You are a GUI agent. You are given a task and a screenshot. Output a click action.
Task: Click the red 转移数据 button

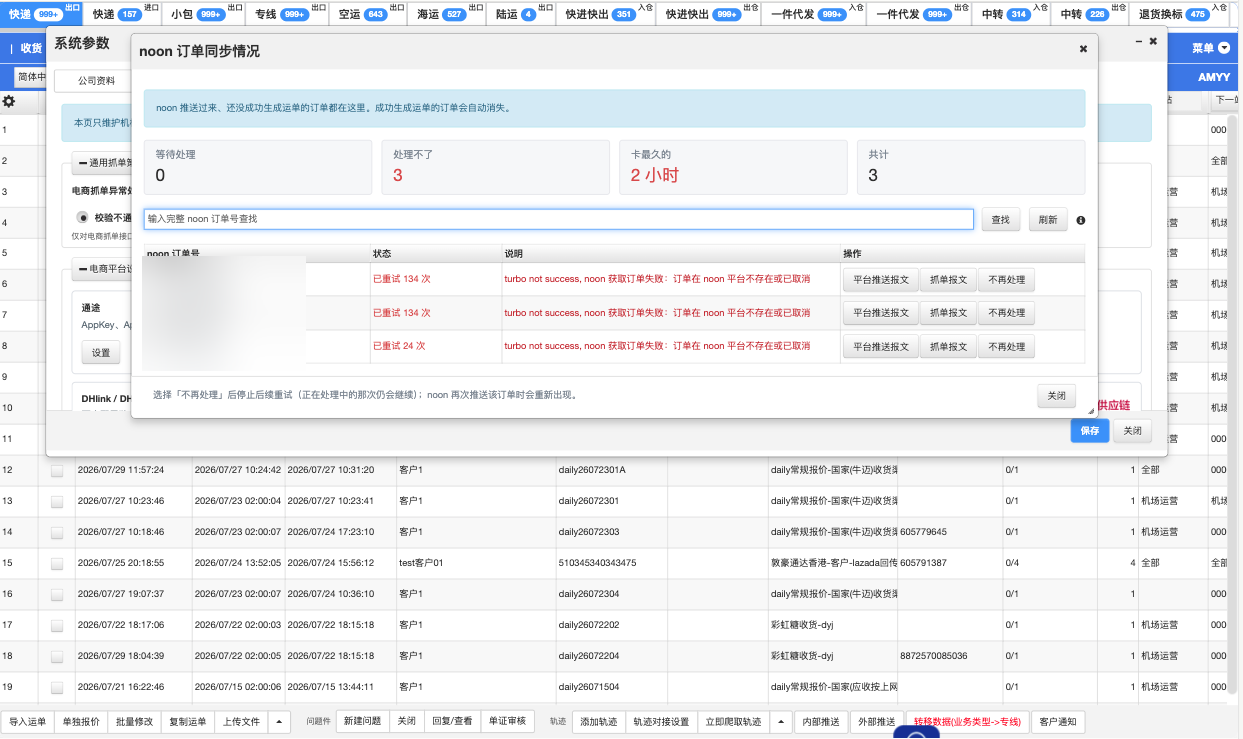click(x=967, y=722)
